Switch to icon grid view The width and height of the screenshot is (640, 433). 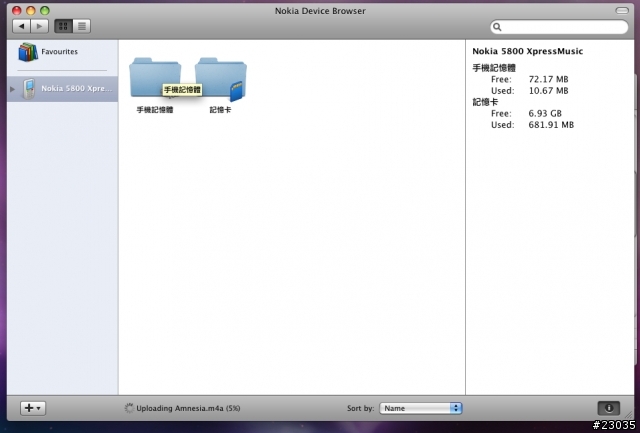(x=63, y=27)
